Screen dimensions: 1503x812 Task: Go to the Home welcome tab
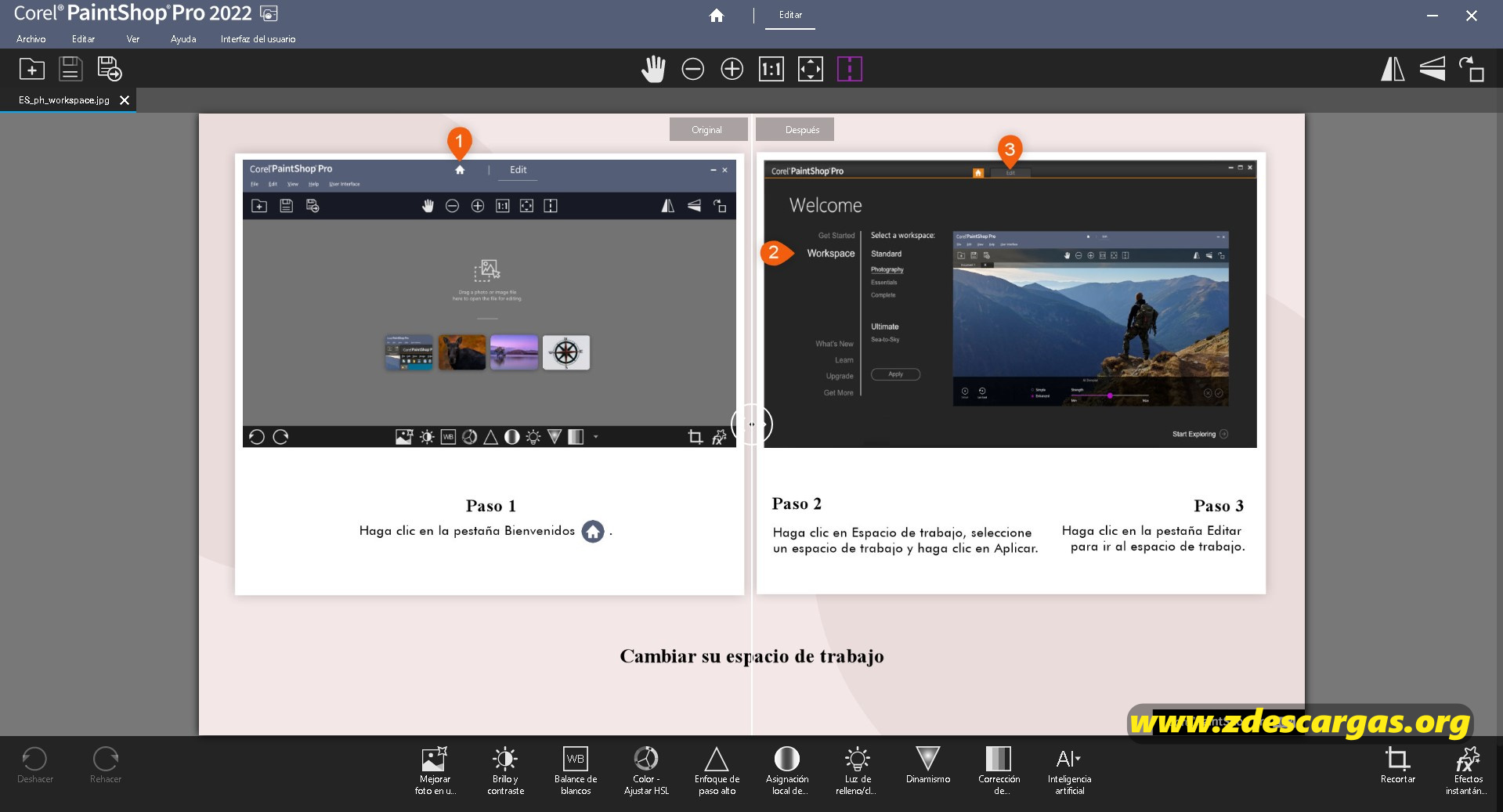(716, 16)
